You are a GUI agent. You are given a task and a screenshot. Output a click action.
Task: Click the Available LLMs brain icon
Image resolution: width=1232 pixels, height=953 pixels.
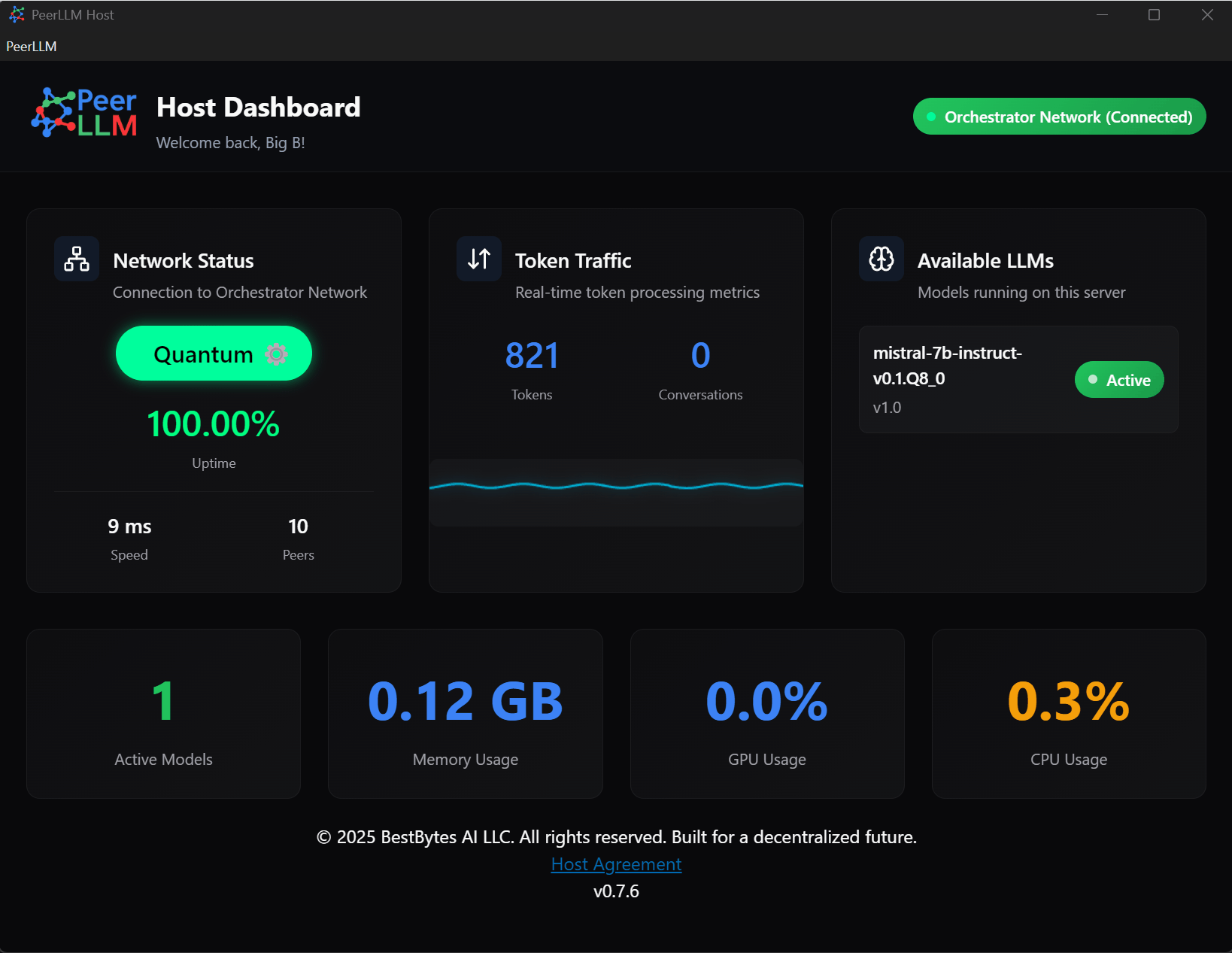882,259
